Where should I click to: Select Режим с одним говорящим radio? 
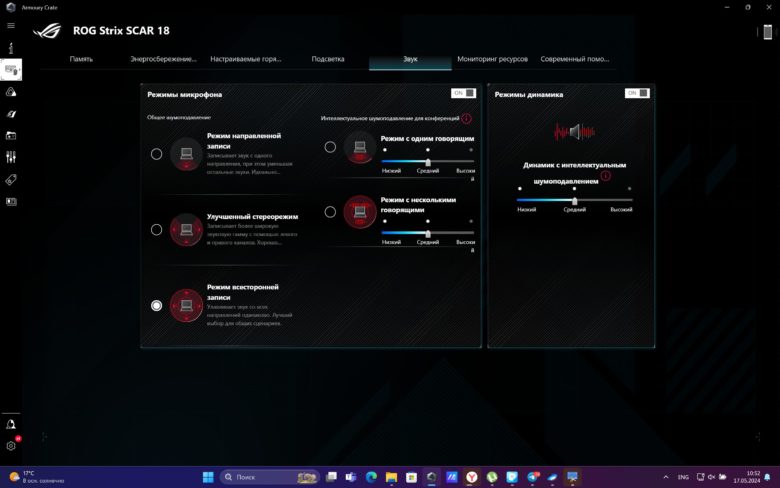pyautogui.click(x=330, y=147)
